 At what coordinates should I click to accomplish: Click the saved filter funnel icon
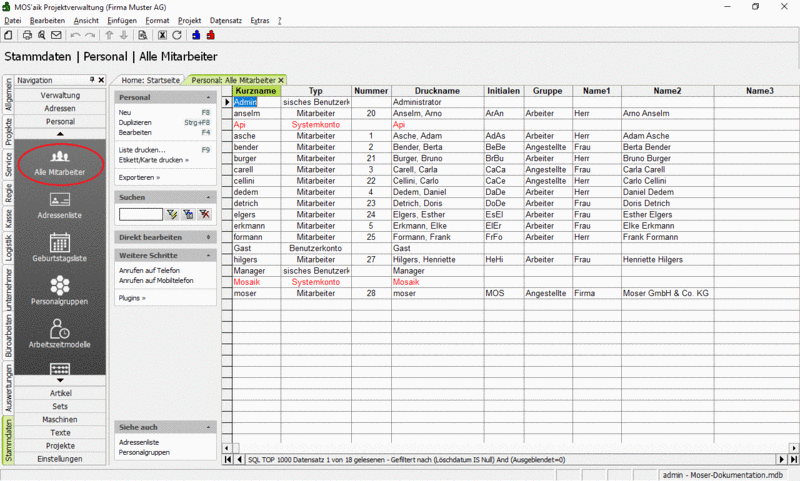188,214
